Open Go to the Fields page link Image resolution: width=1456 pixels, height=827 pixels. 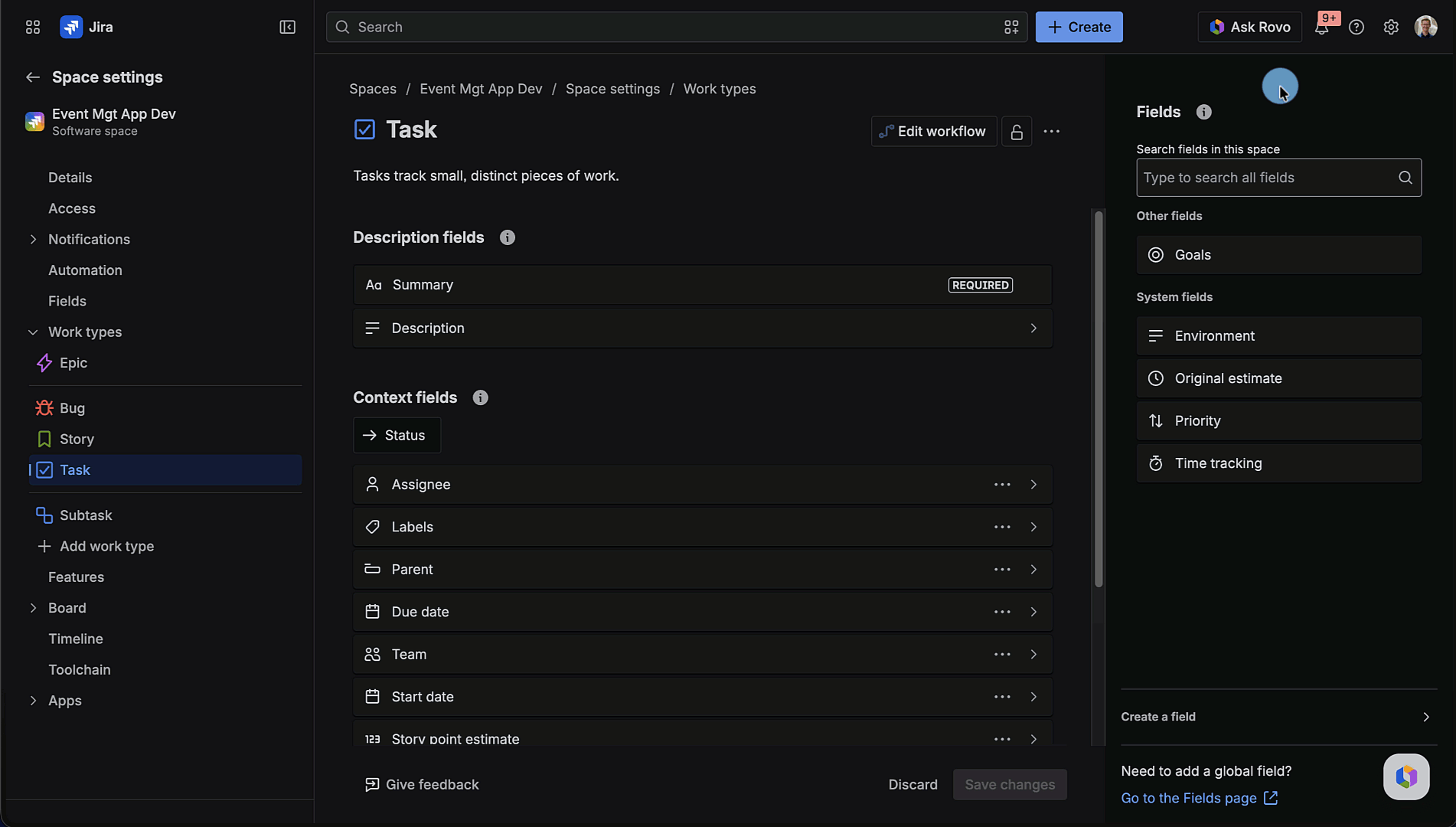pyautogui.click(x=1199, y=798)
